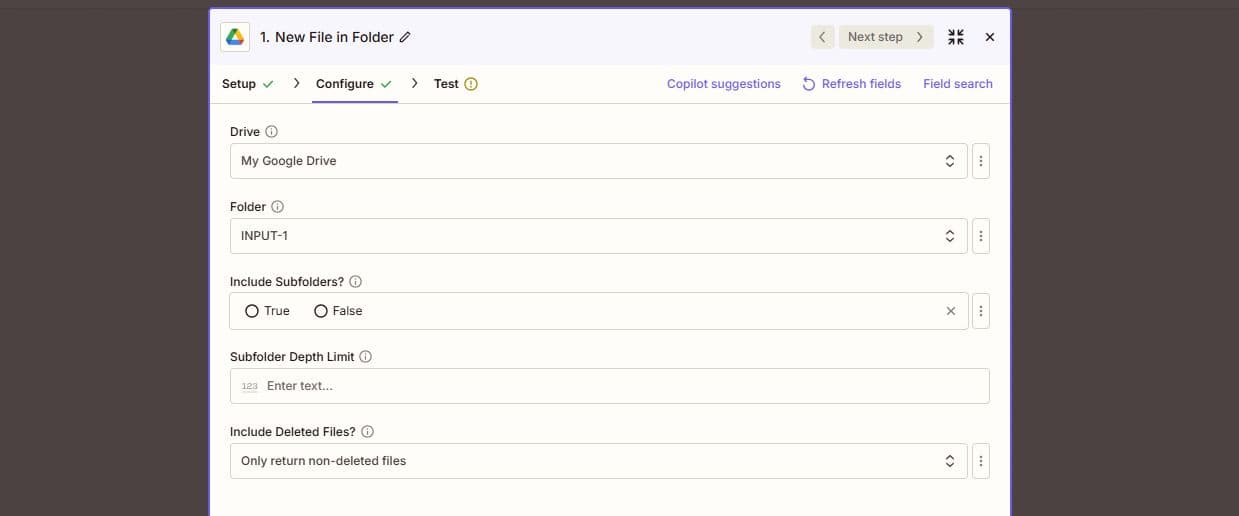
Task: Expand the Include Deleted Files dropdown
Action: [598, 461]
